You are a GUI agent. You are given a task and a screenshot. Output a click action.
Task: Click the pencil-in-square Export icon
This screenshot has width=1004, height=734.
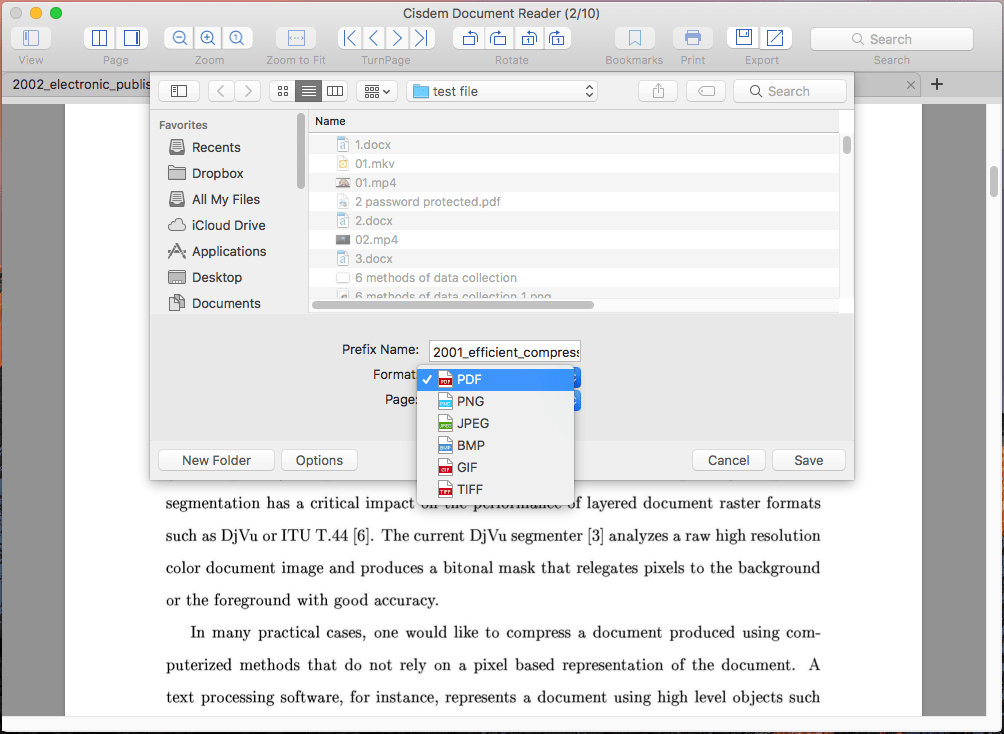tap(775, 38)
